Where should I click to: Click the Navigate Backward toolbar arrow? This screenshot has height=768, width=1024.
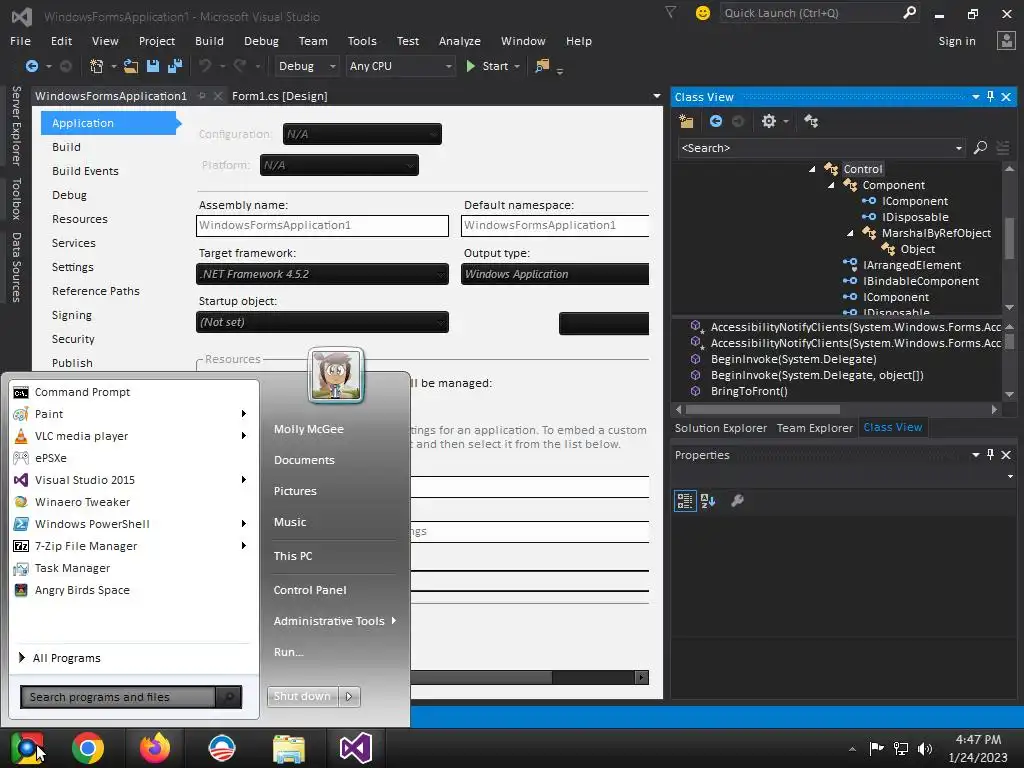click(x=31, y=66)
